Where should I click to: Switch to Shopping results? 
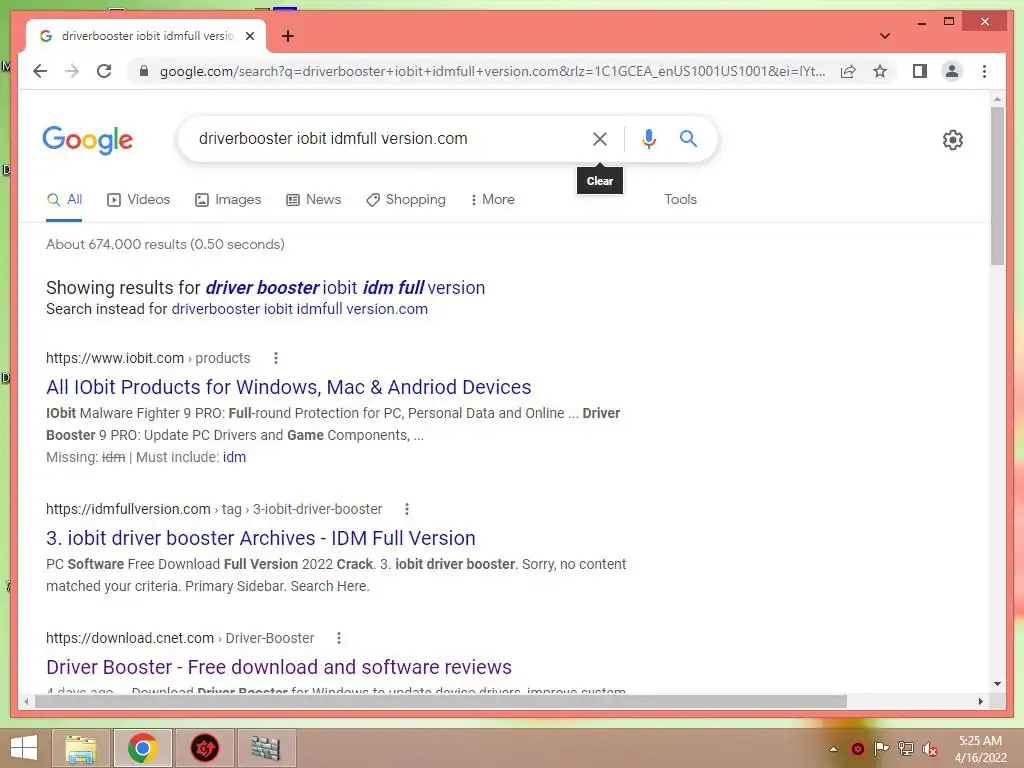pos(406,200)
